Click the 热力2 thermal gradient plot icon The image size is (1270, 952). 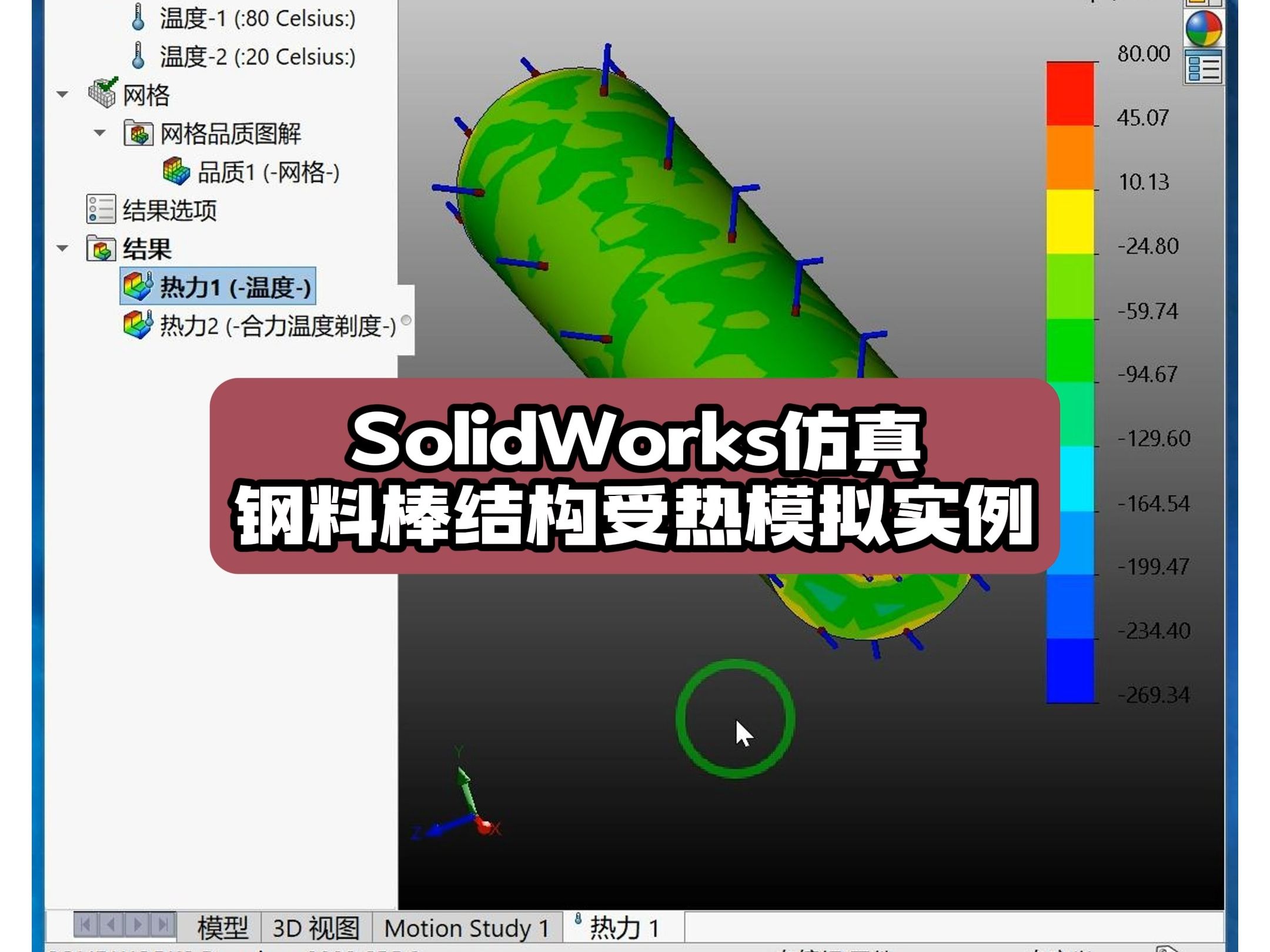pos(138,325)
